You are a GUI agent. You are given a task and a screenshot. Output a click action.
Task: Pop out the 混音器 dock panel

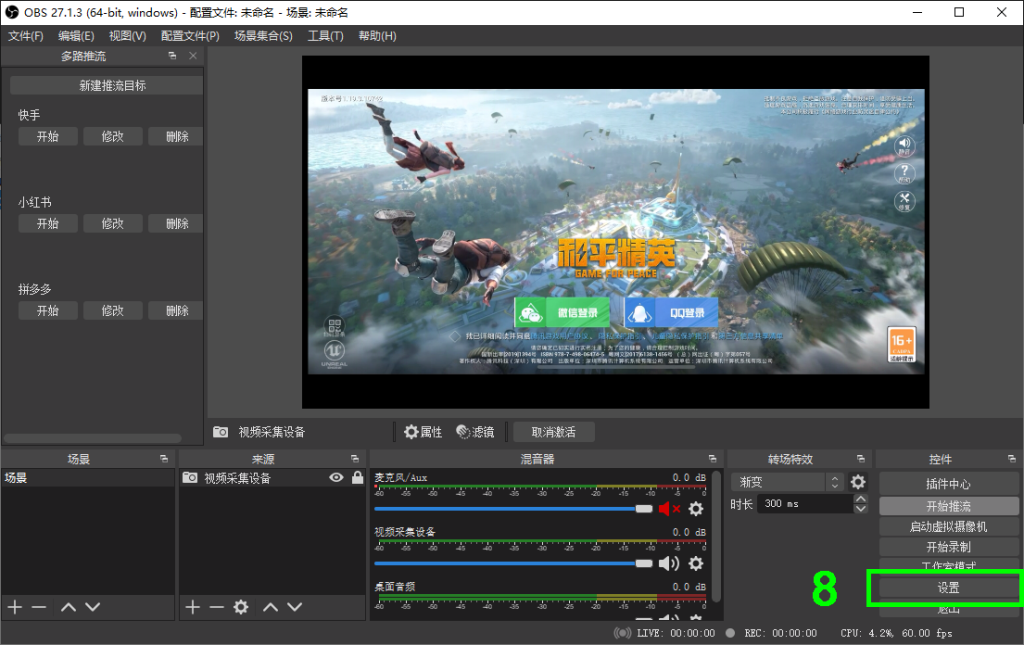pyautogui.click(x=711, y=459)
